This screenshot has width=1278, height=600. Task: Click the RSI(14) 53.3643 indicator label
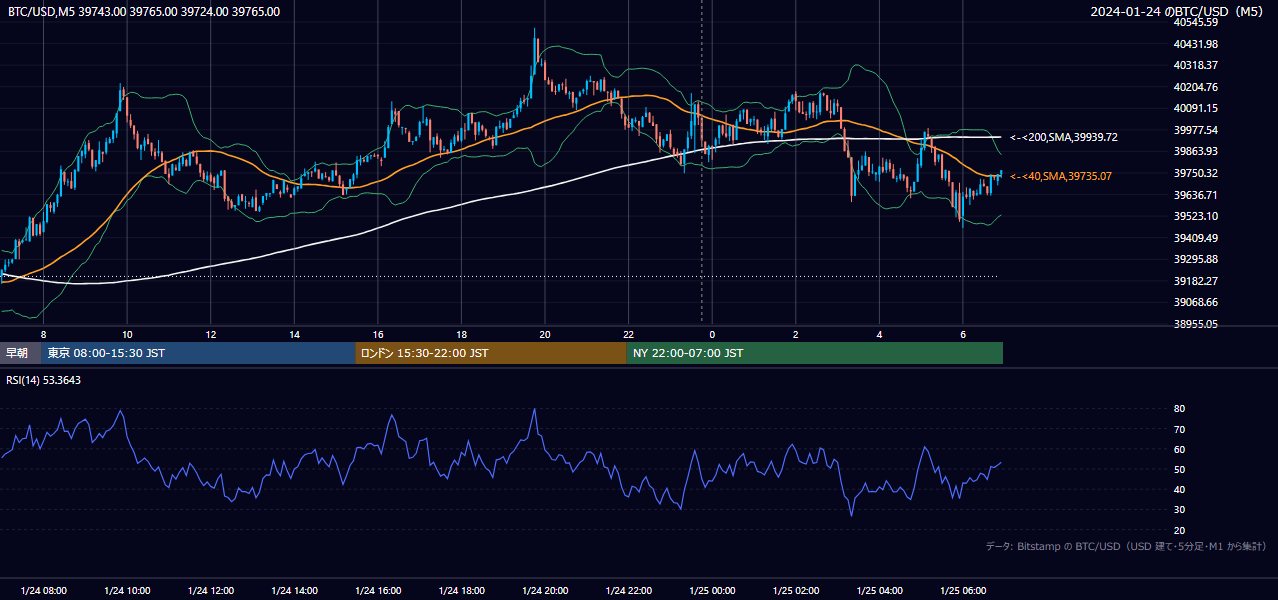[x=44, y=380]
